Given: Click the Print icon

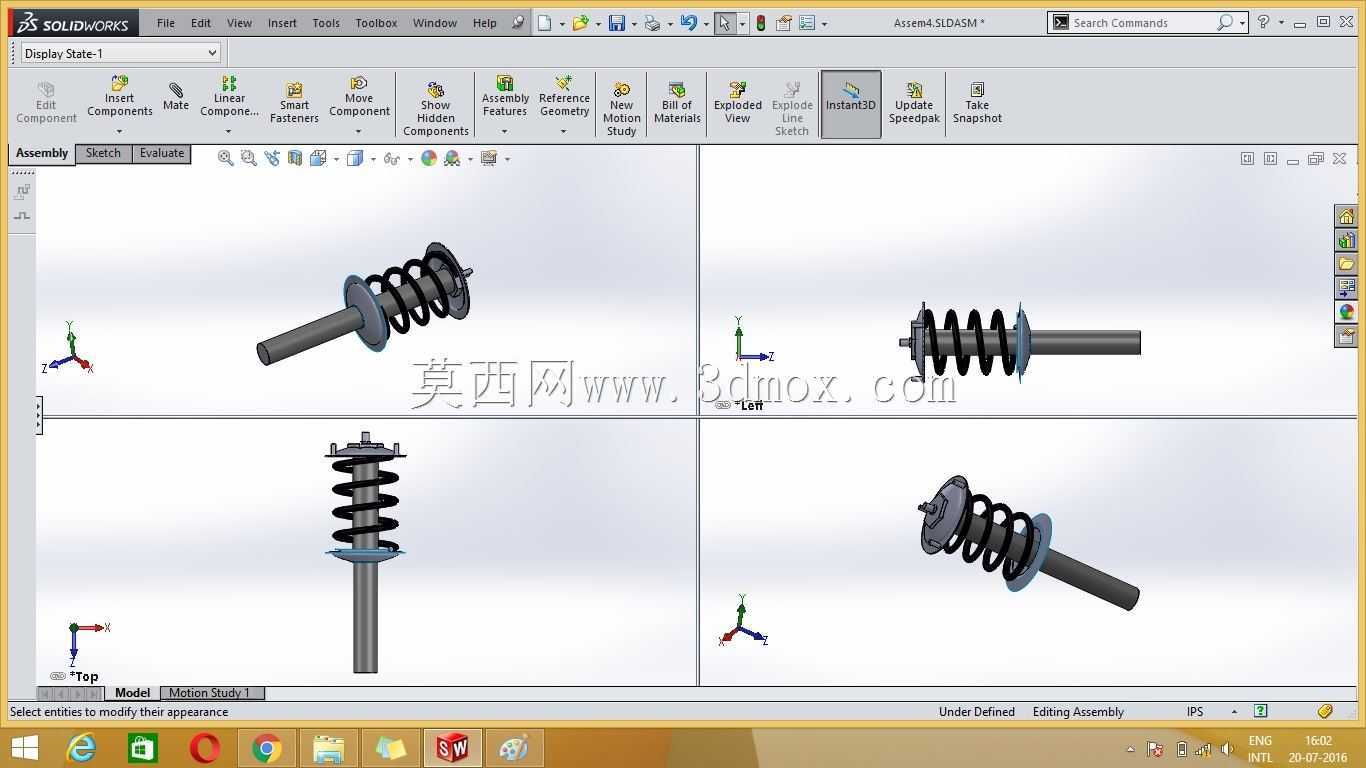Looking at the screenshot, I should (652, 23).
